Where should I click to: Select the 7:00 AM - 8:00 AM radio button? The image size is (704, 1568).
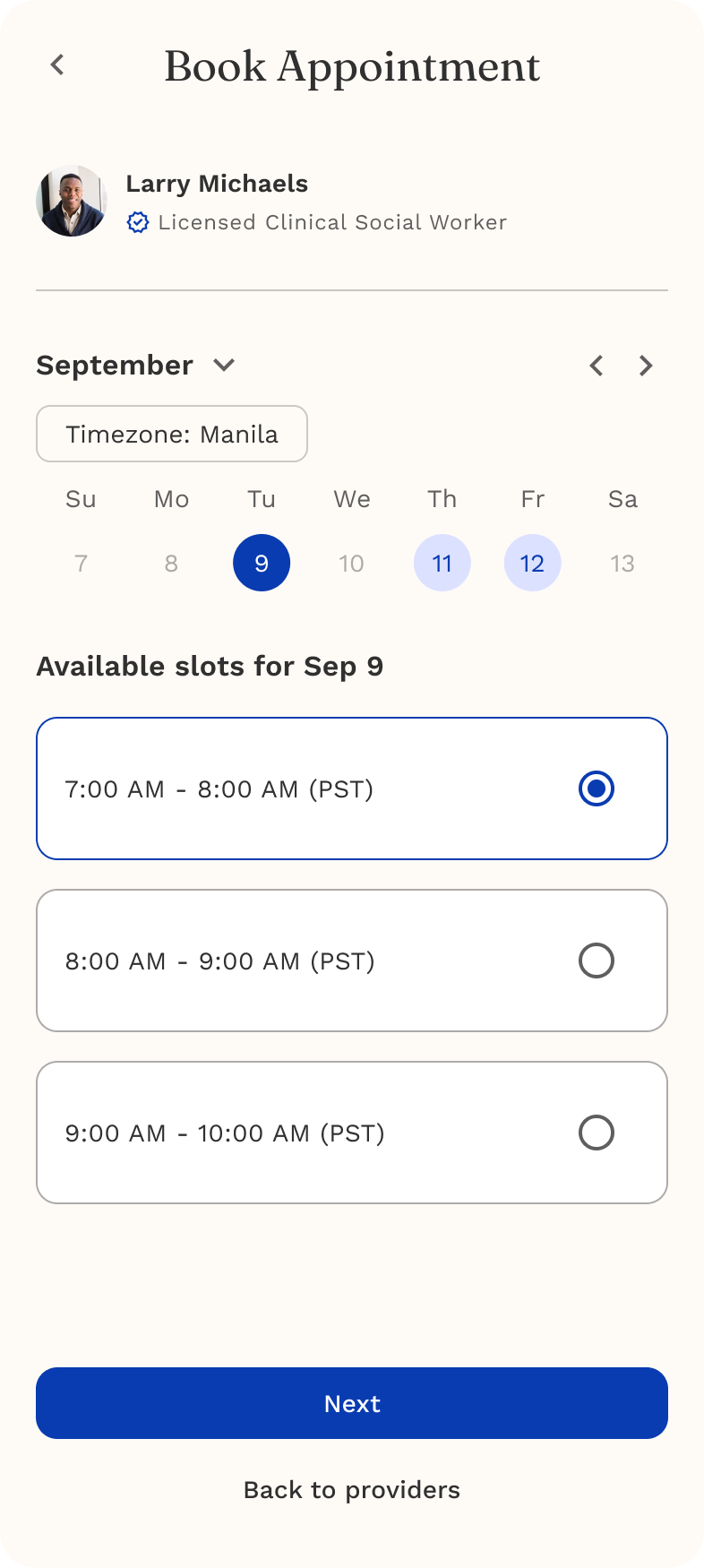597,788
